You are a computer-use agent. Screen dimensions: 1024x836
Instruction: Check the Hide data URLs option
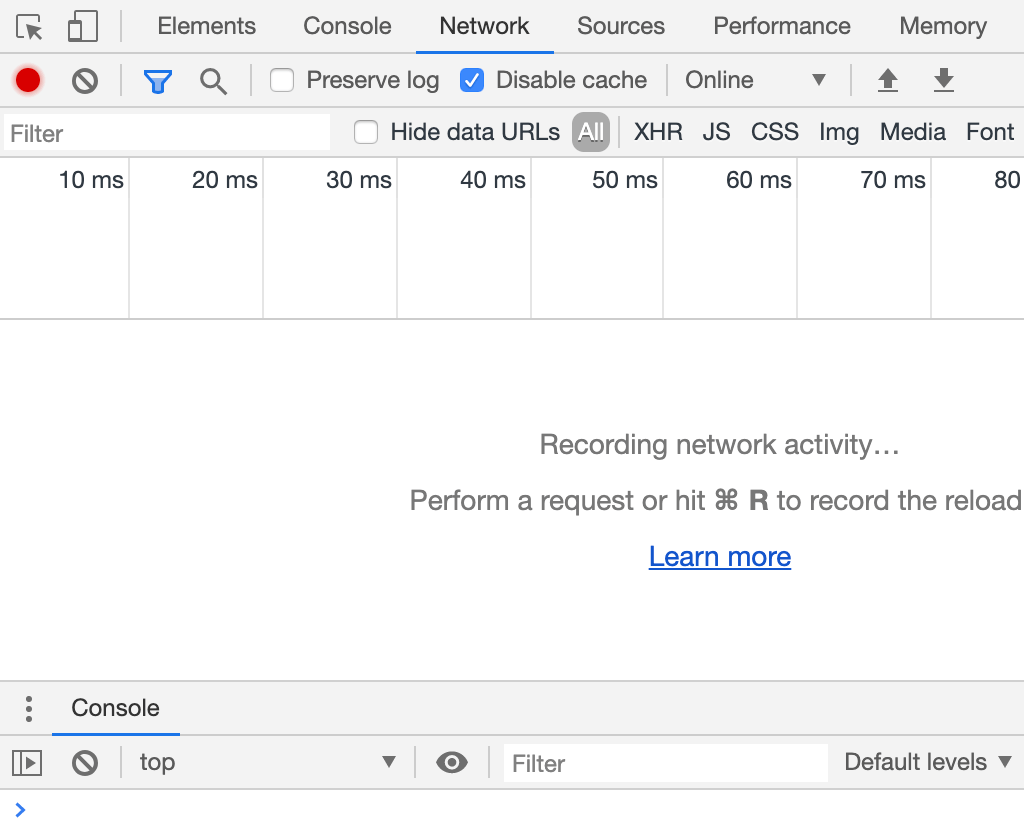[x=367, y=132]
